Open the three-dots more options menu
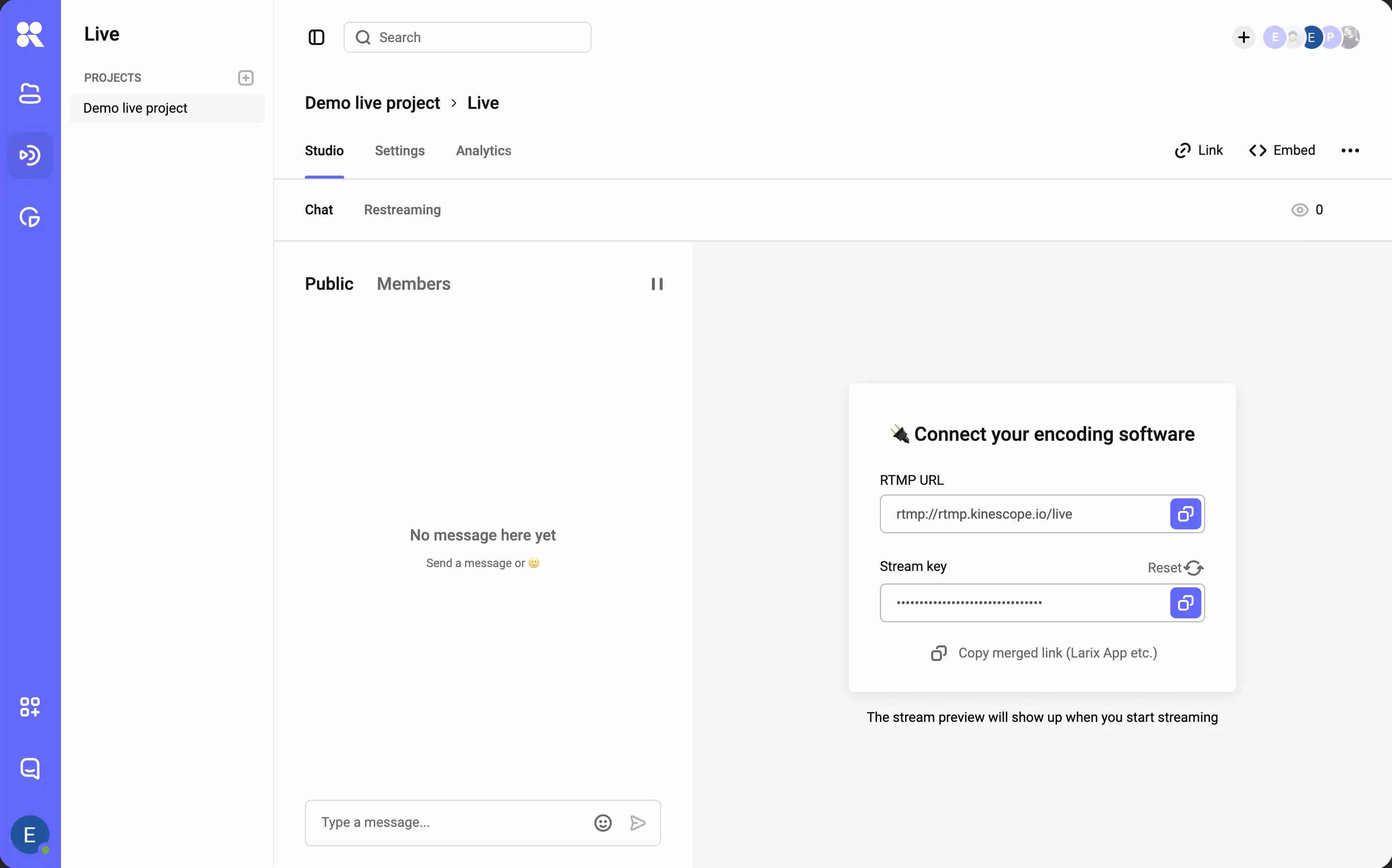The height and width of the screenshot is (868, 1392). click(1349, 150)
